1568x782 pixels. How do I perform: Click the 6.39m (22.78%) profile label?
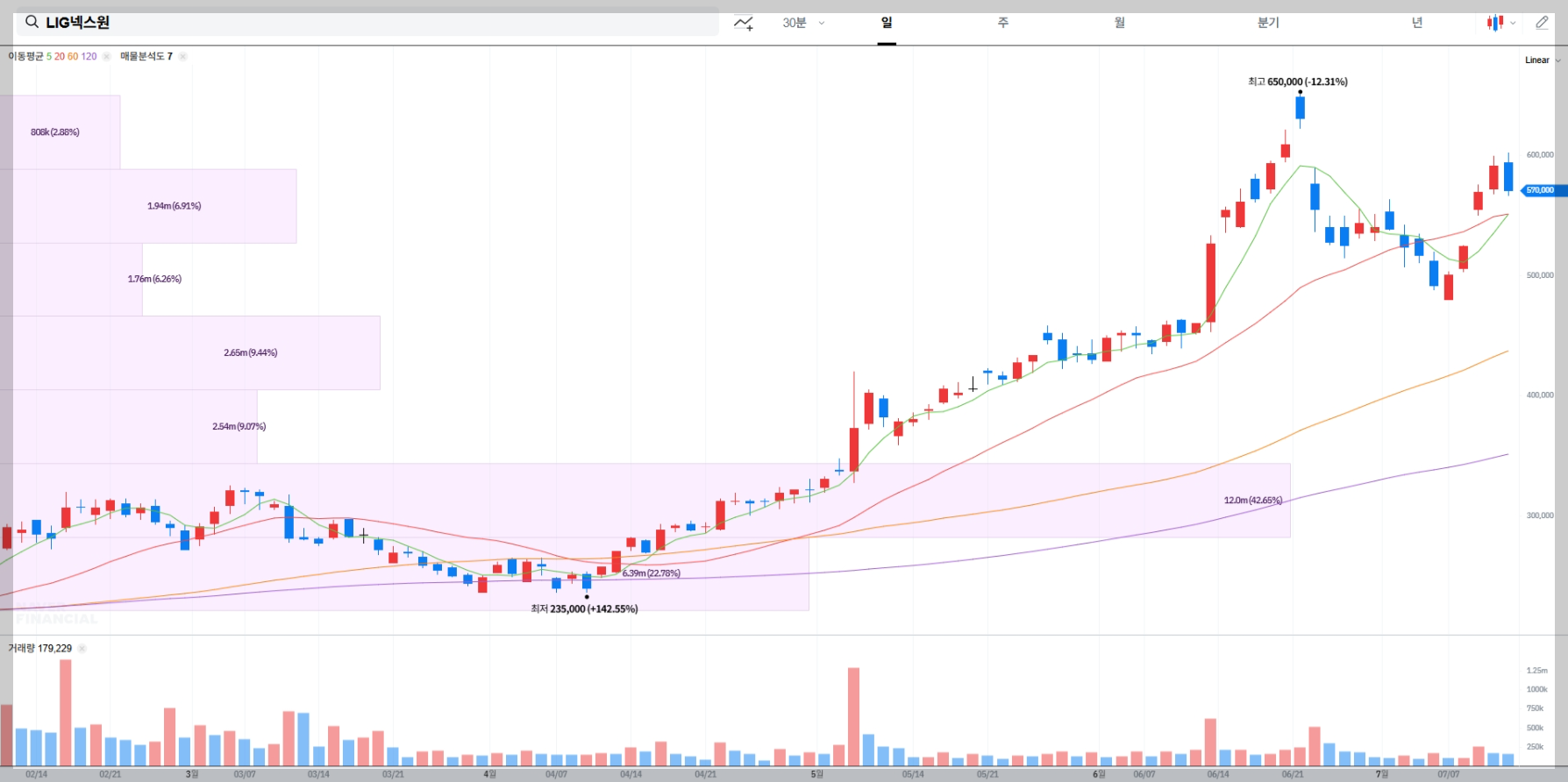pyautogui.click(x=652, y=573)
